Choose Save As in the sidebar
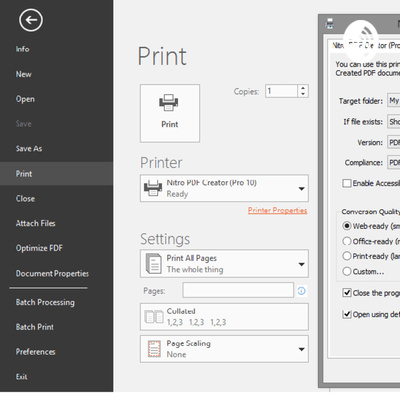This screenshot has width=400, height=400. pyautogui.click(x=29, y=149)
